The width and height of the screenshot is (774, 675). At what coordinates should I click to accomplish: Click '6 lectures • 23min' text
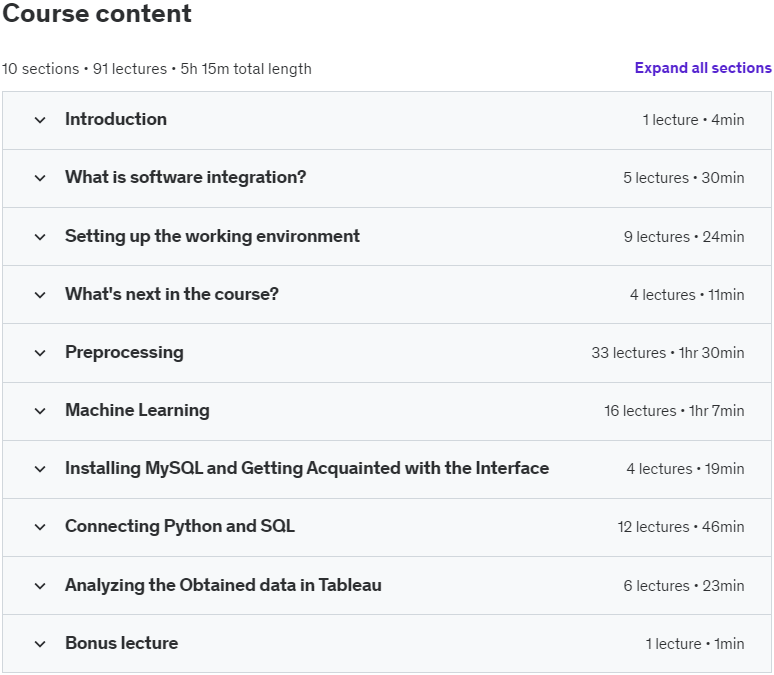click(684, 586)
